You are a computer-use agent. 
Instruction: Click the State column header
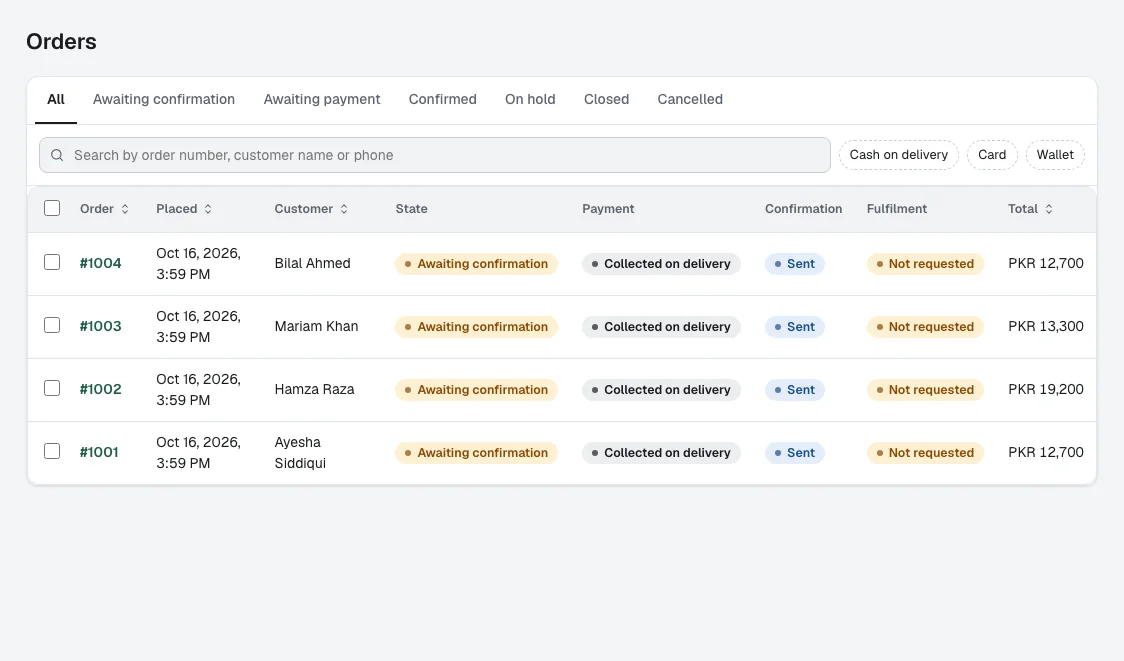411,209
